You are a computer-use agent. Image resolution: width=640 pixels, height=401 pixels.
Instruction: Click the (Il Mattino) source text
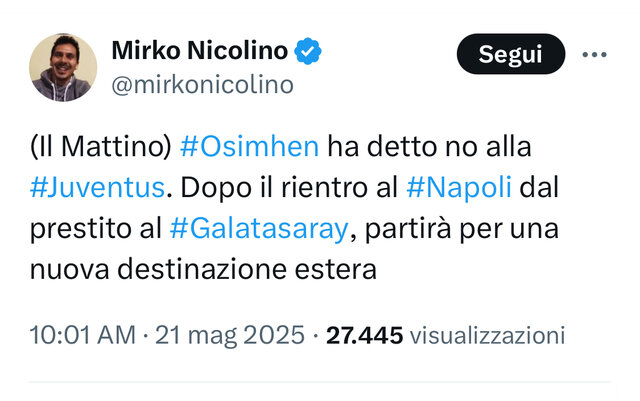(x=100, y=146)
